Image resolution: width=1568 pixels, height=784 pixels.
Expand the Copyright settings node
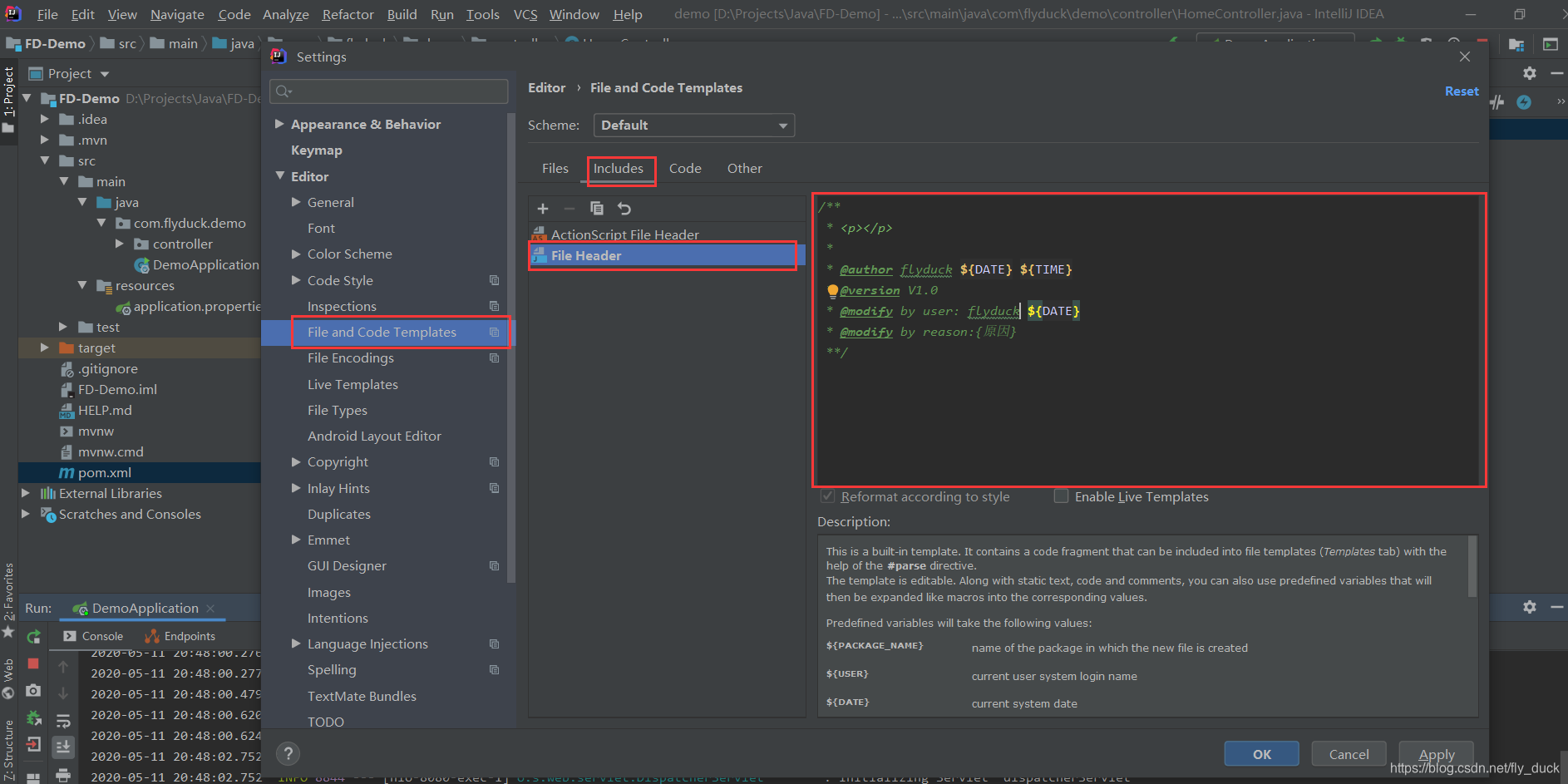[296, 461]
